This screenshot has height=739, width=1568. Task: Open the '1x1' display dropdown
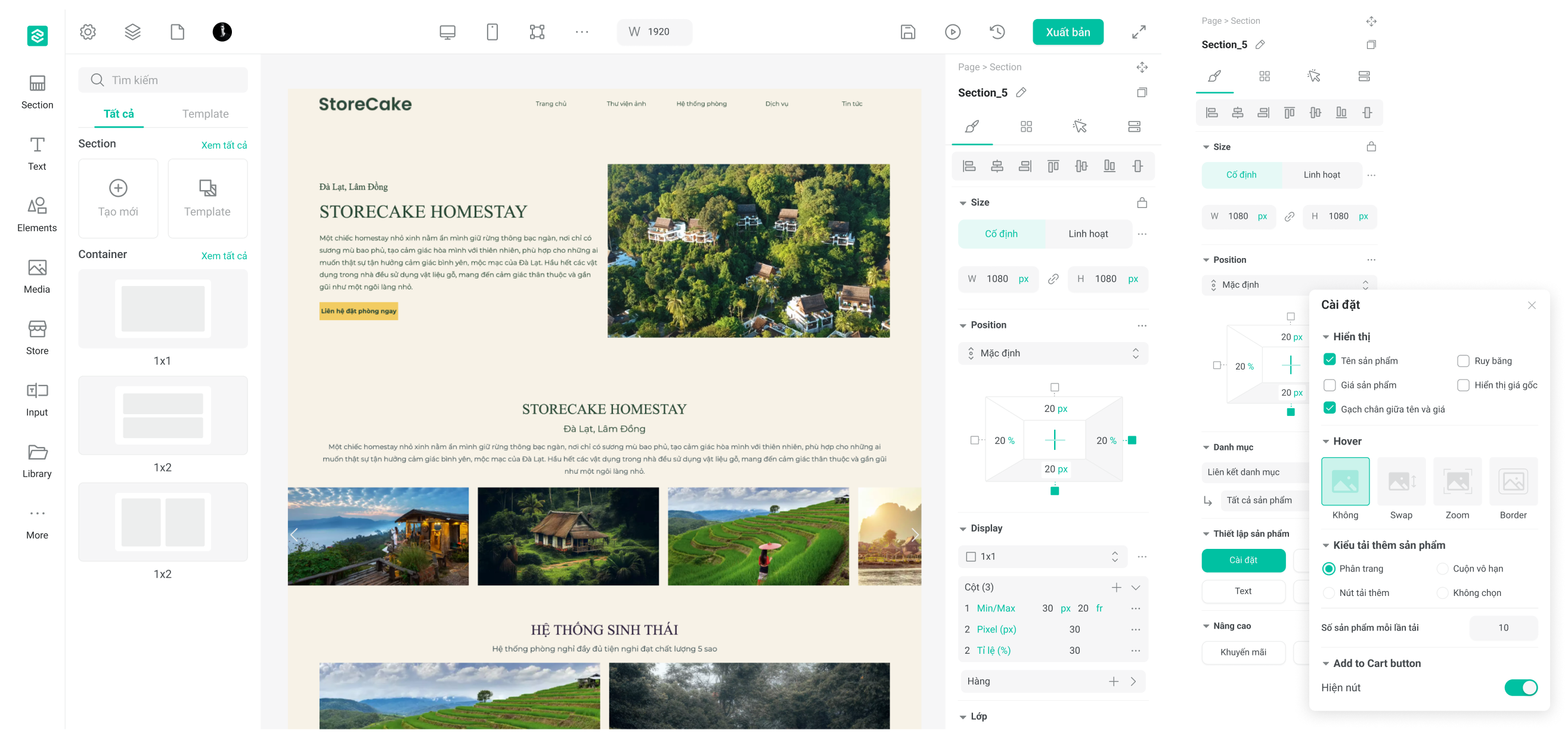(1042, 556)
